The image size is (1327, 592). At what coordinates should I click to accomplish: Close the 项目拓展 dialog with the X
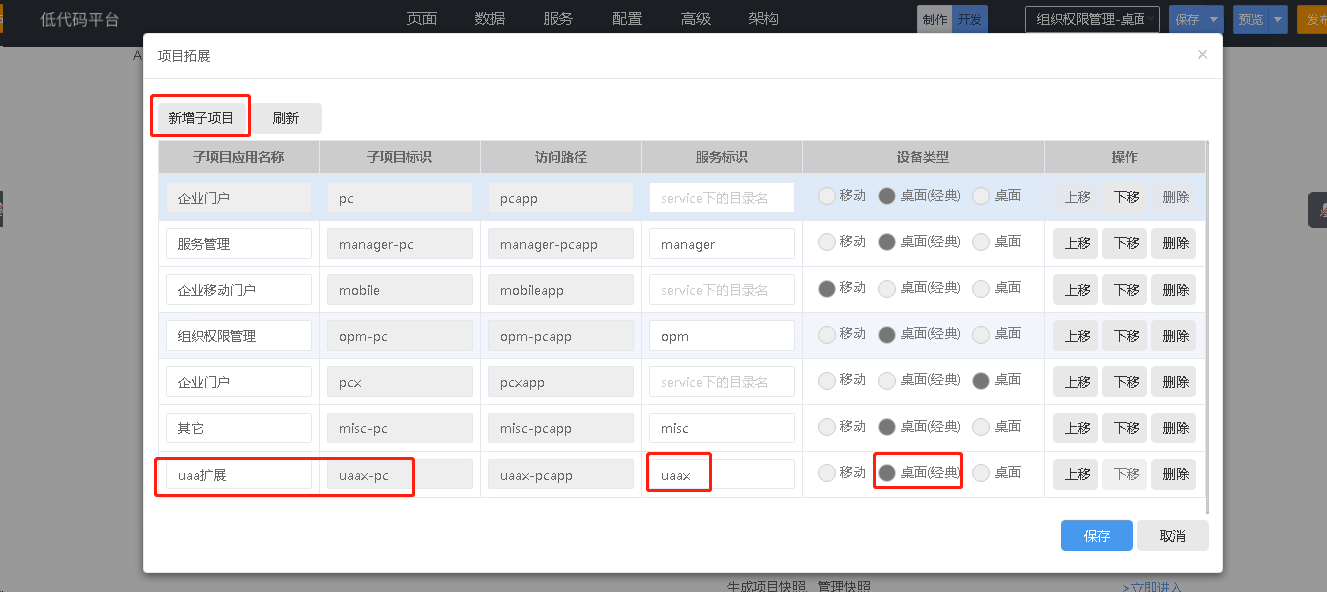pyautogui.click(x=1202, y=55)
